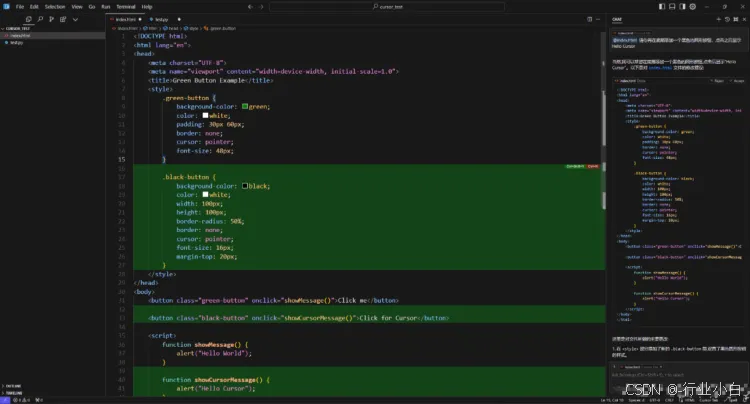
Task: Toggle the primary sidebar layout button
Action: [662, 7]
